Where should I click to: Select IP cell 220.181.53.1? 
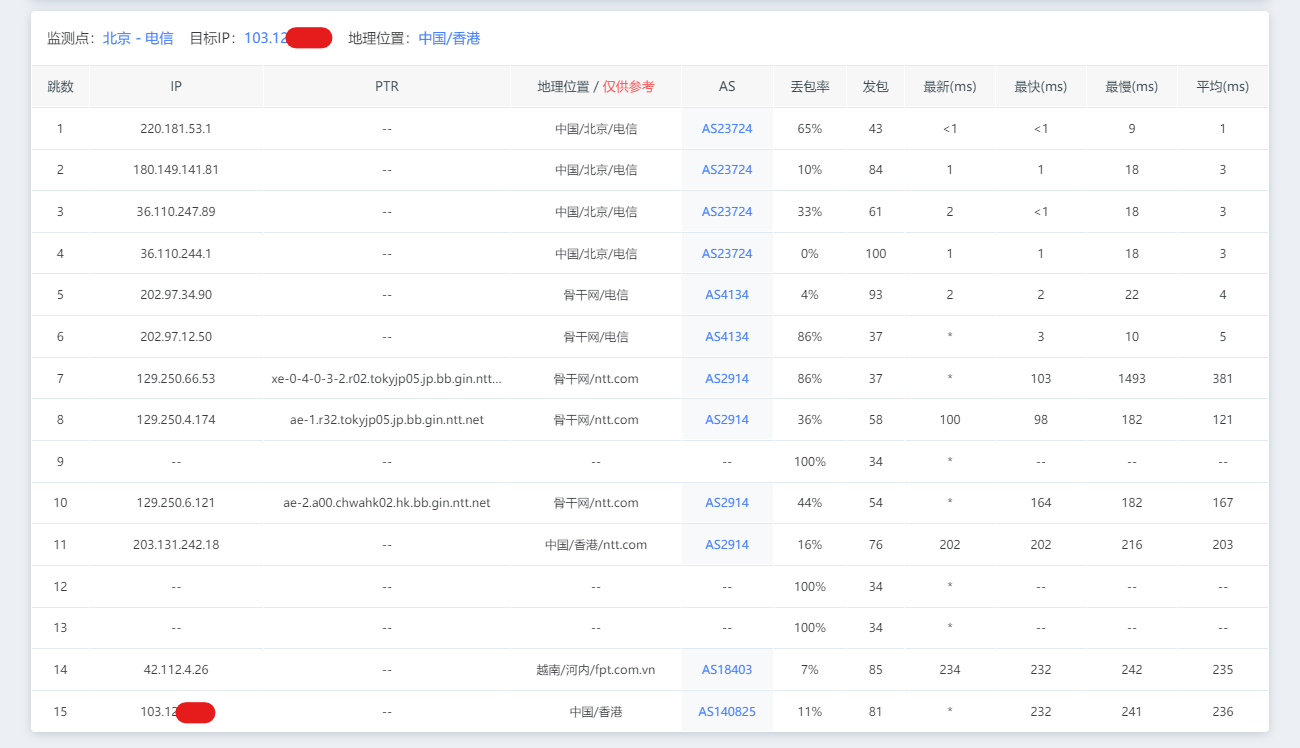click(176, 129)
